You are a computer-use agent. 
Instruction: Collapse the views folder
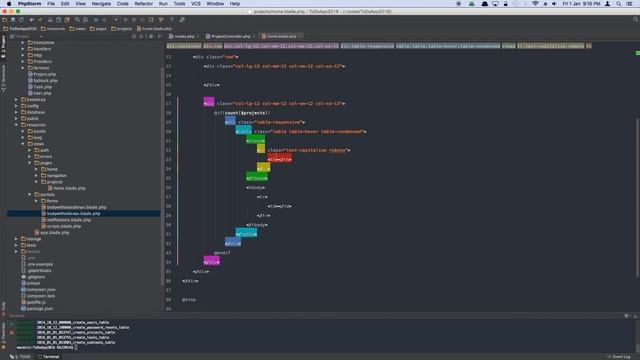point(23,144)
